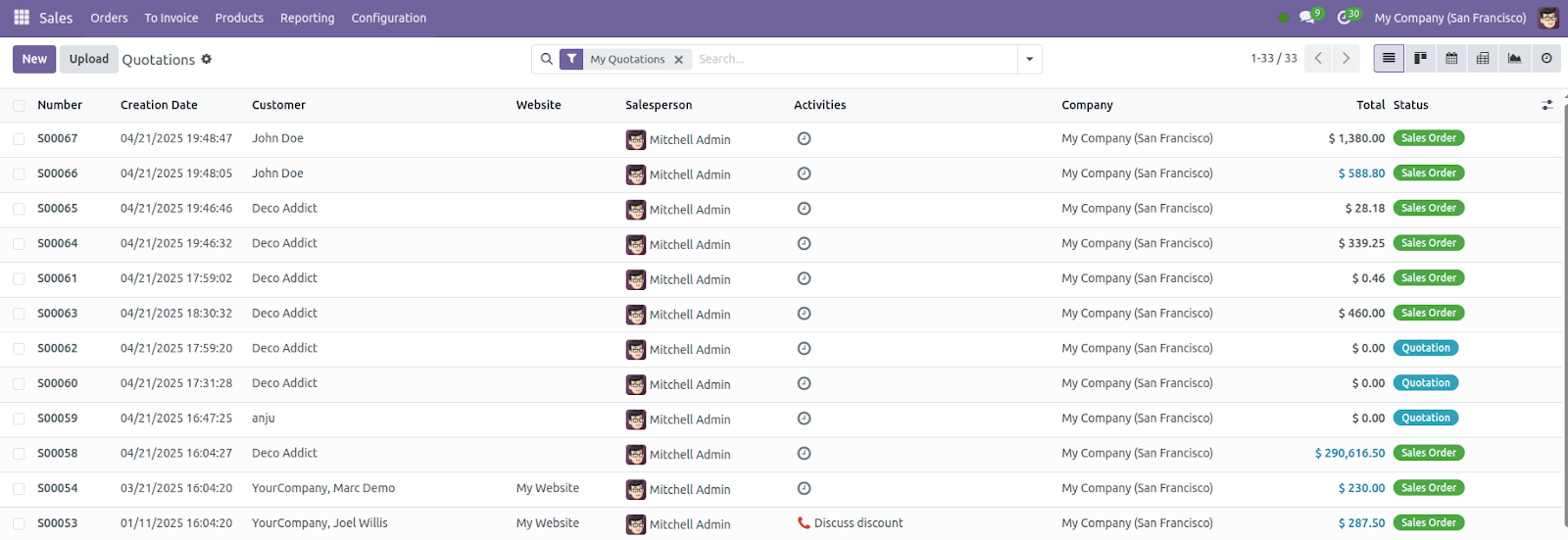Open Quotations settings gear icon
This screenshot has width=1568, height=540.
pyautogui.click(x=207, y=59)
